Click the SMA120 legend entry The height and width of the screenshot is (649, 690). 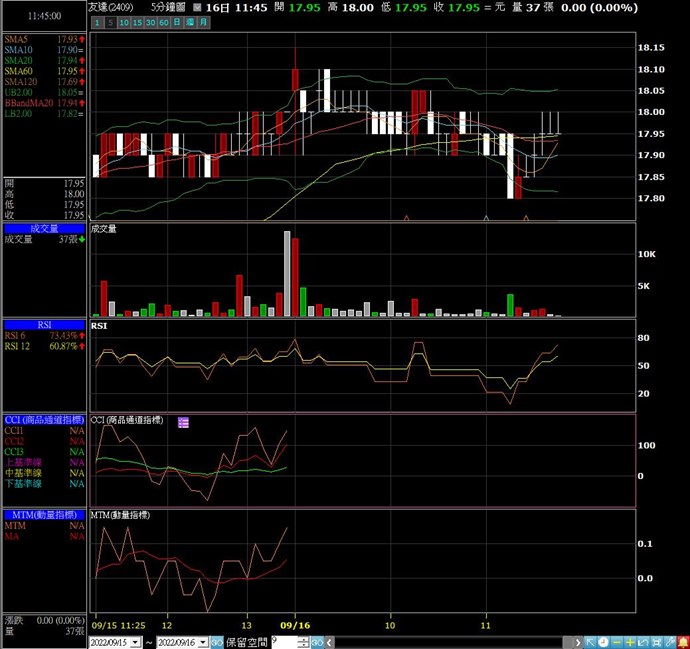[x=44, y=82]
